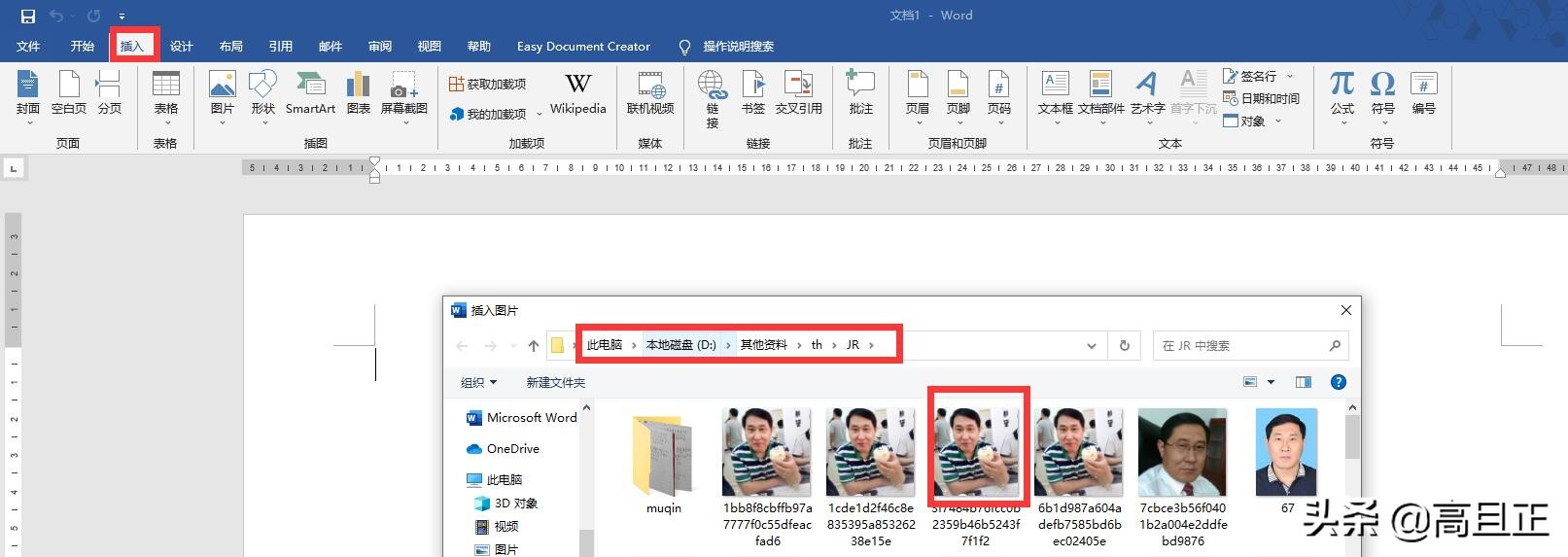Insert an Equation (公式)
The image size is (1568, 557).
[1342, 97]
